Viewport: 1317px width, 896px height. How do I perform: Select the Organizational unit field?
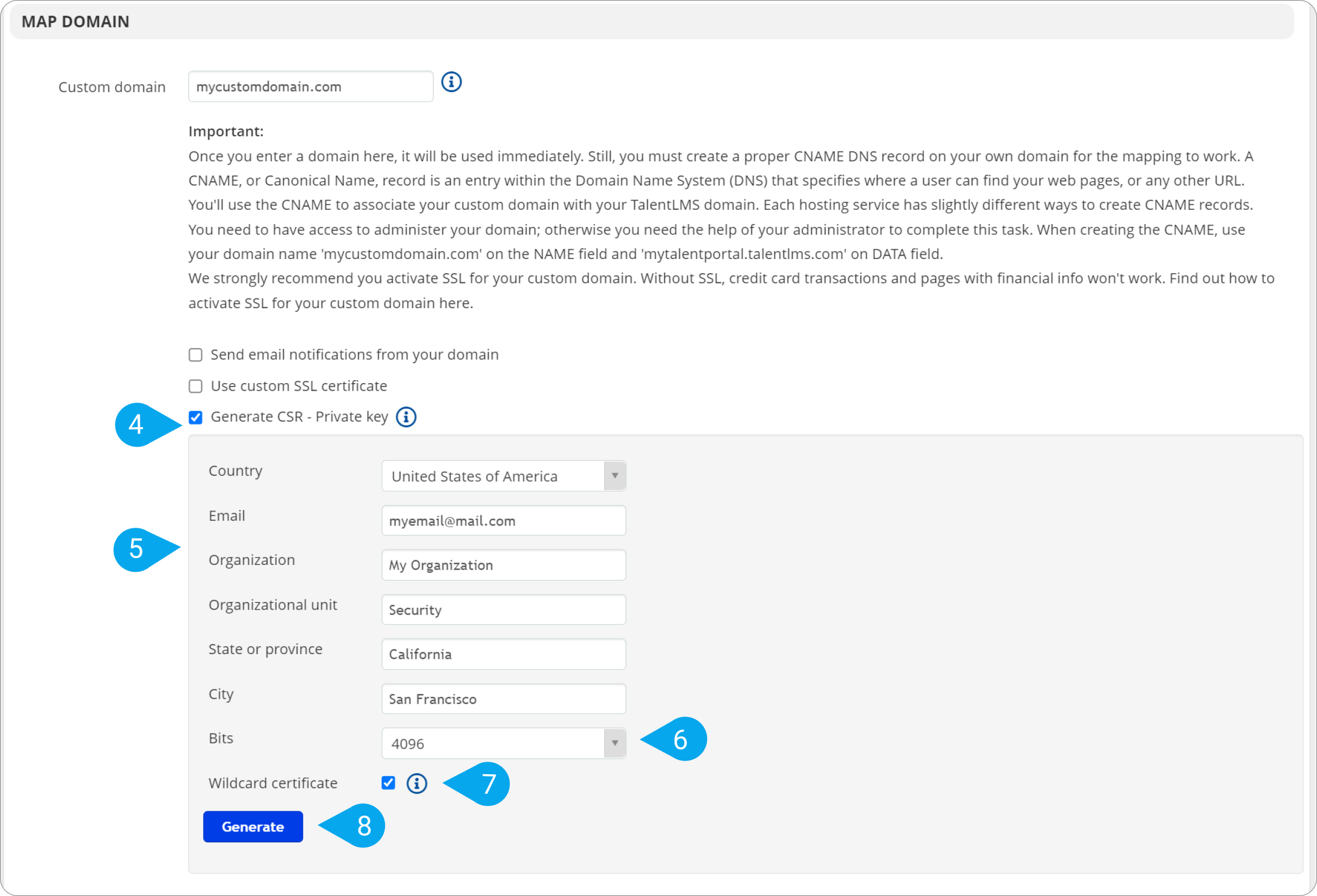click(503, 610)
